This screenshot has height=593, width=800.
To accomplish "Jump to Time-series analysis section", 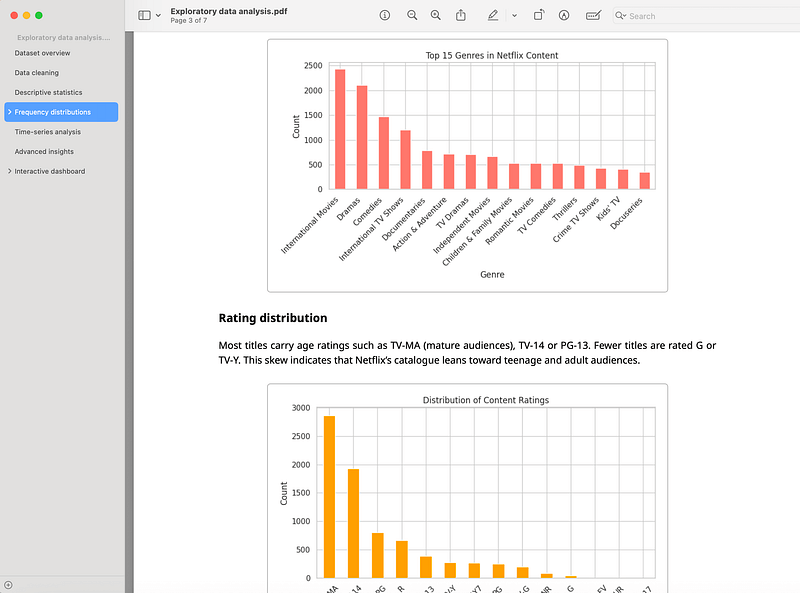I will pos(48,132).
